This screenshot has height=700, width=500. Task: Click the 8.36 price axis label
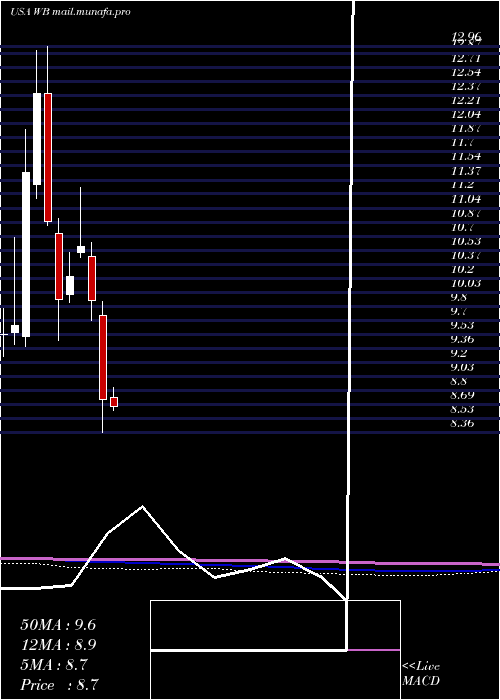[x=462, y=423]
